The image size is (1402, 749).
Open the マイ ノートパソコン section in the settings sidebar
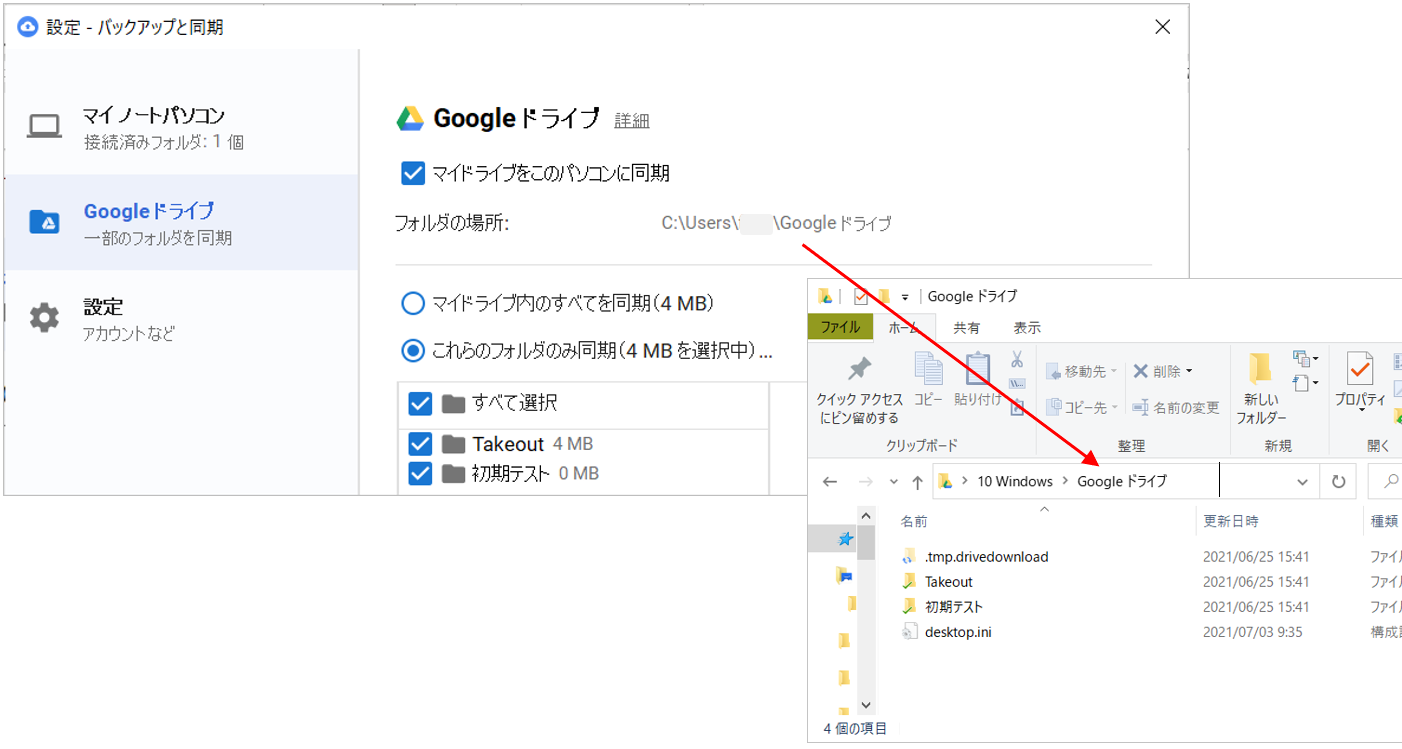[181, 127]
